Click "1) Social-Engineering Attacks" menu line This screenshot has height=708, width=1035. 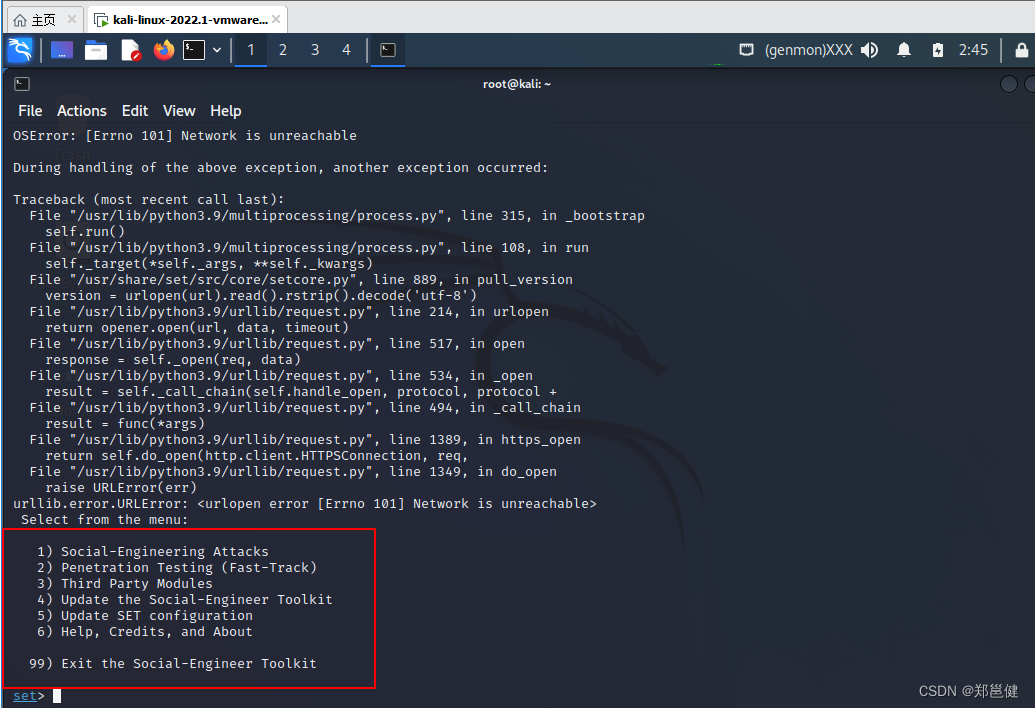152,552
